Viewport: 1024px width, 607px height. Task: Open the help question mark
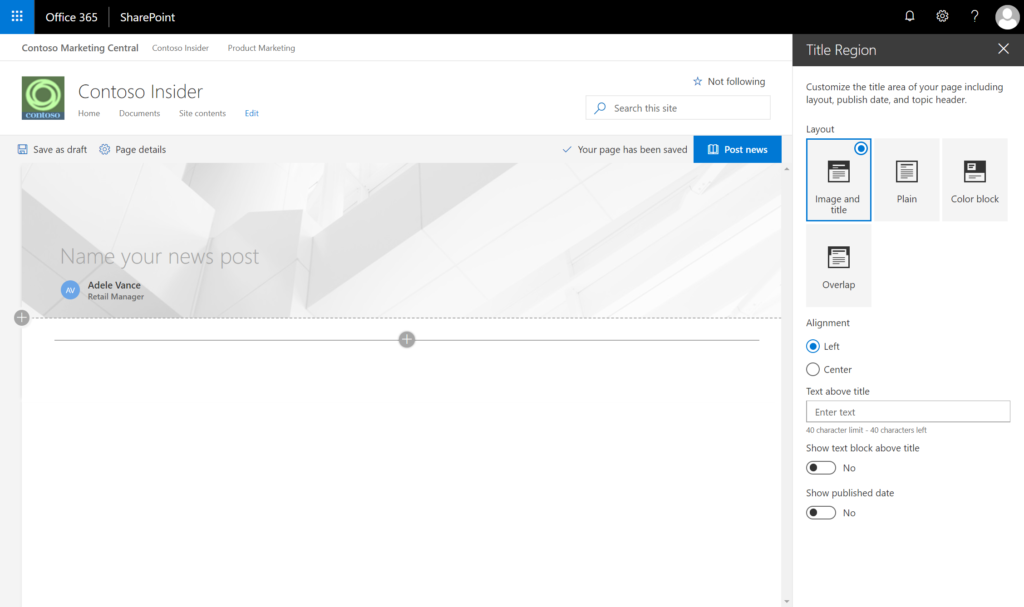pyautogui.click(x=974, y=16)
